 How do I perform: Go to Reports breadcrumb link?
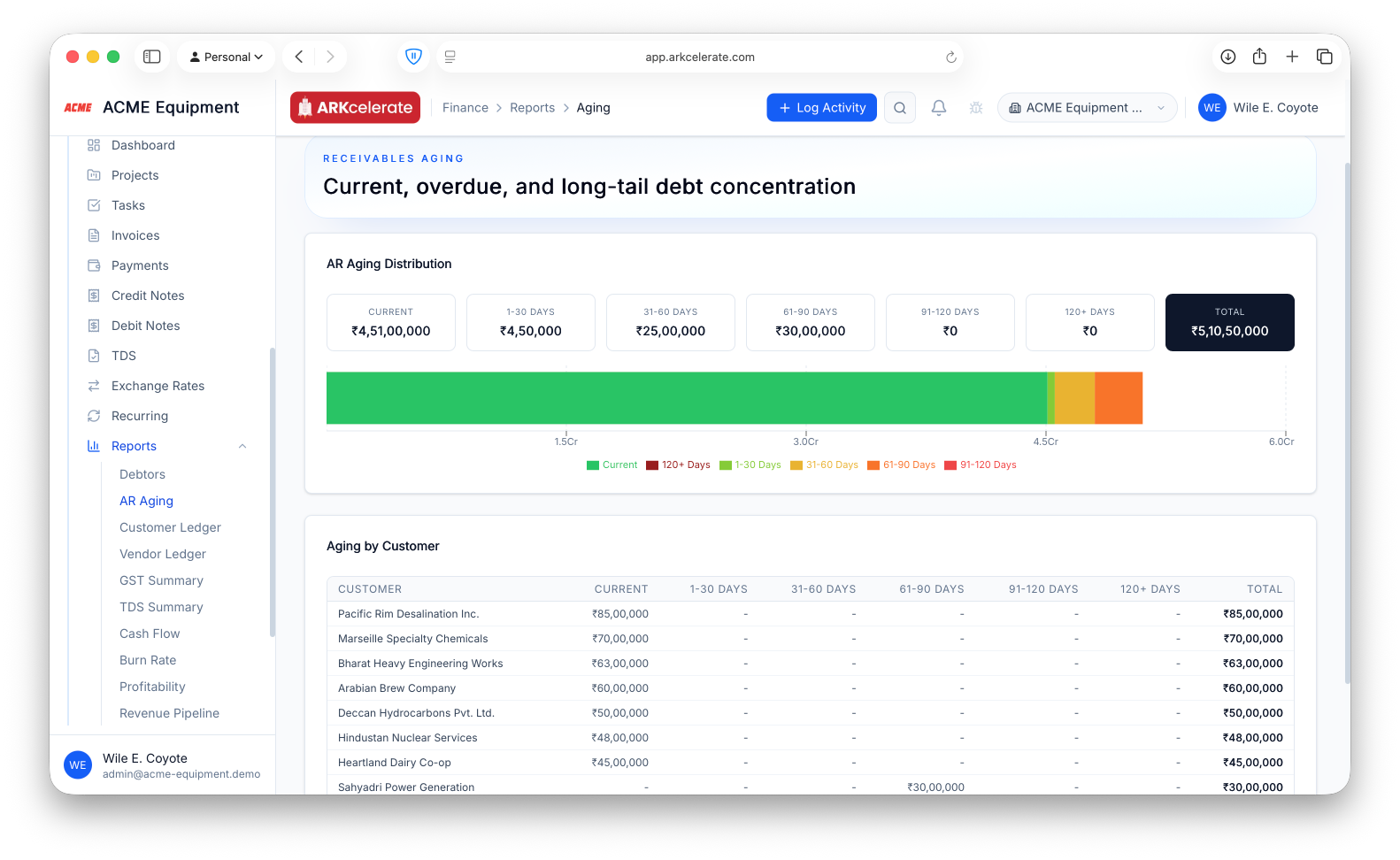tap(532, 108)
